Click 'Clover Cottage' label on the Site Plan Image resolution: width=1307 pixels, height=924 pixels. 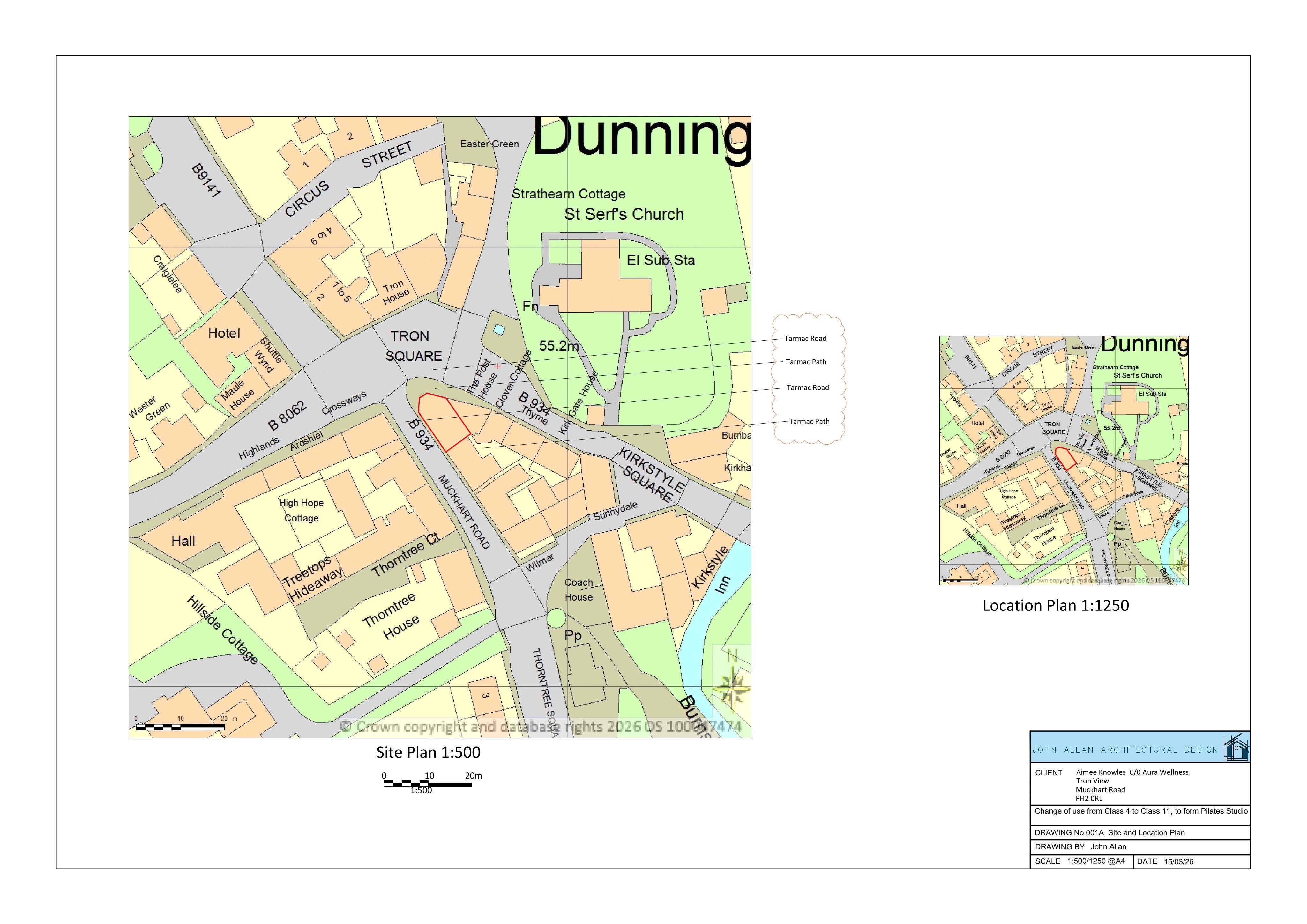[x=513, y=378]
